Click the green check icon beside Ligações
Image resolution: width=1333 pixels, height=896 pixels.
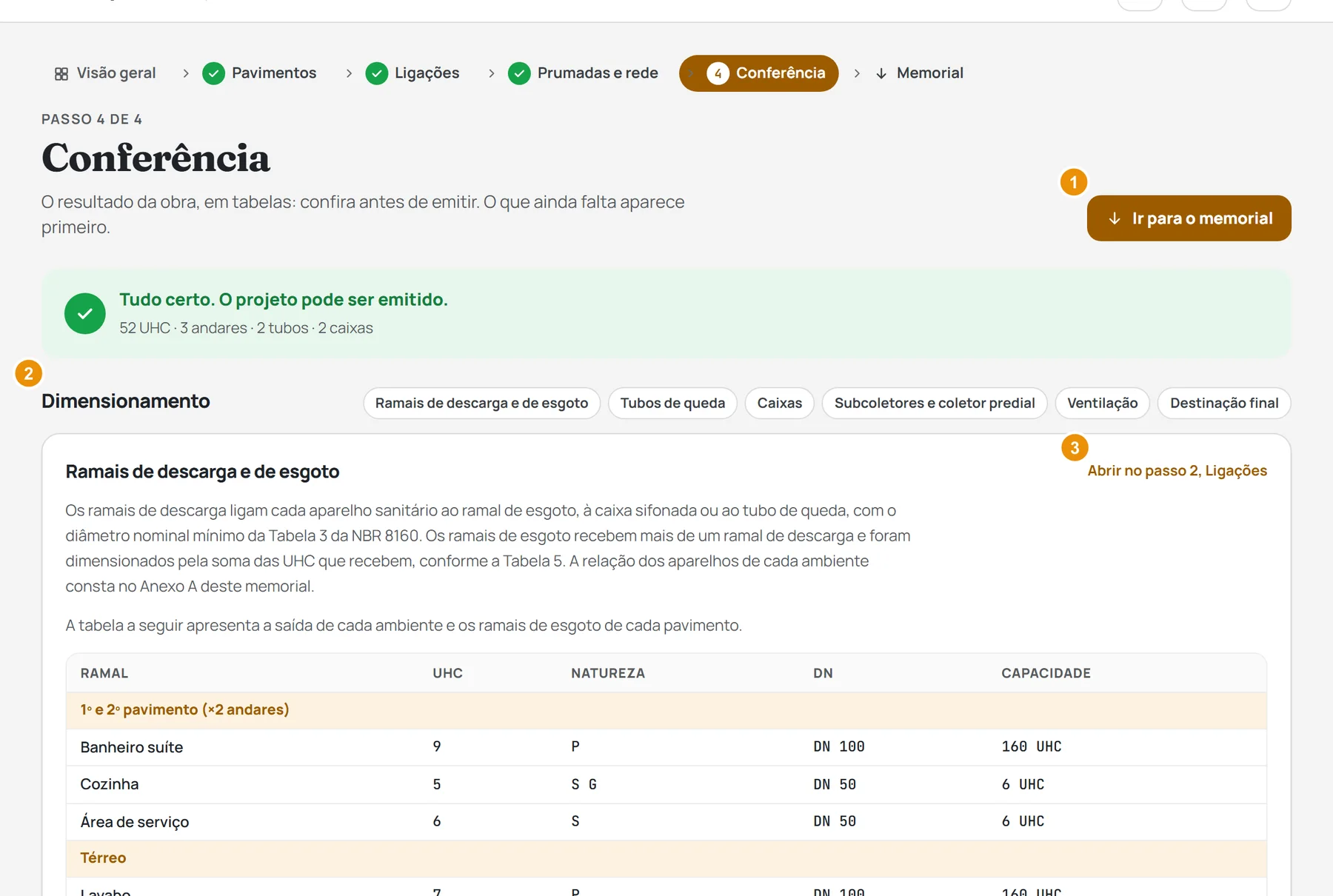pos(377,73)
